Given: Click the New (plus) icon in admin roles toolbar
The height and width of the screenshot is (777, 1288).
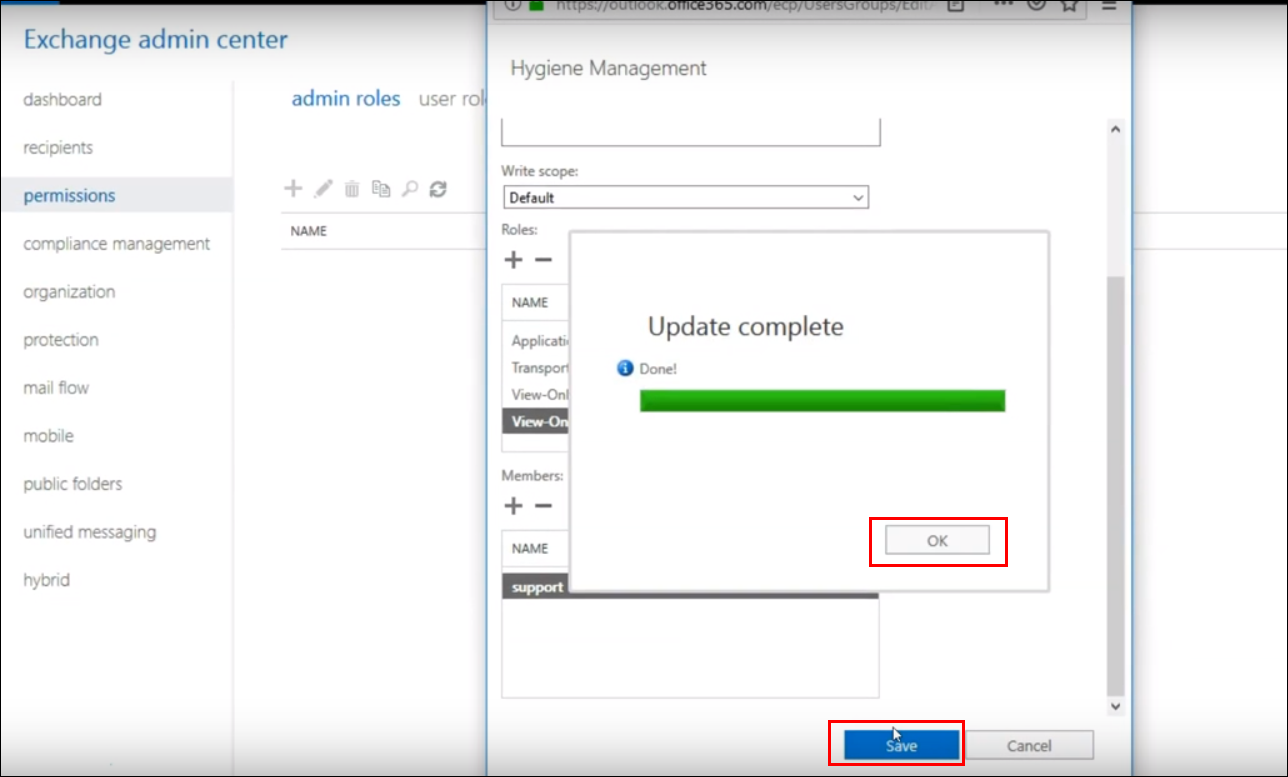Looking at the screenshot, I should (x=293, y=188).
